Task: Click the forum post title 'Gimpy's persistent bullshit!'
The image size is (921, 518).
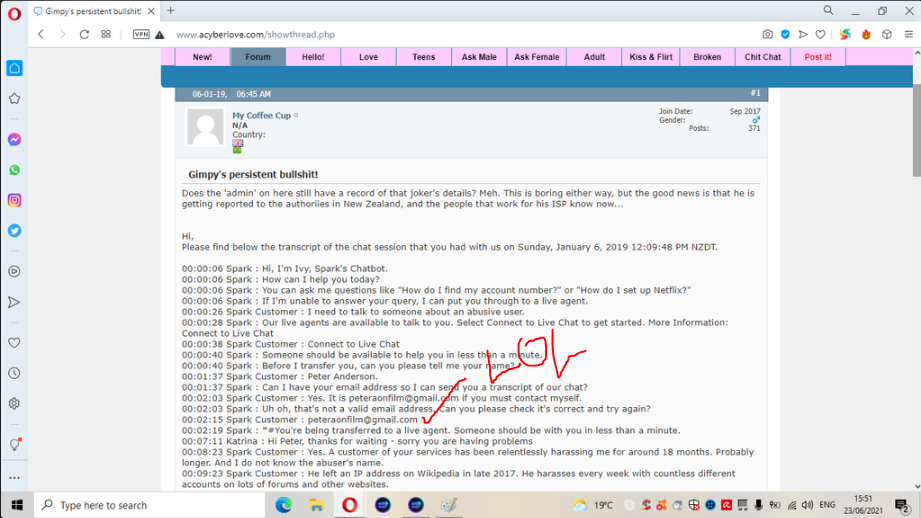Action: click(253, 174)
